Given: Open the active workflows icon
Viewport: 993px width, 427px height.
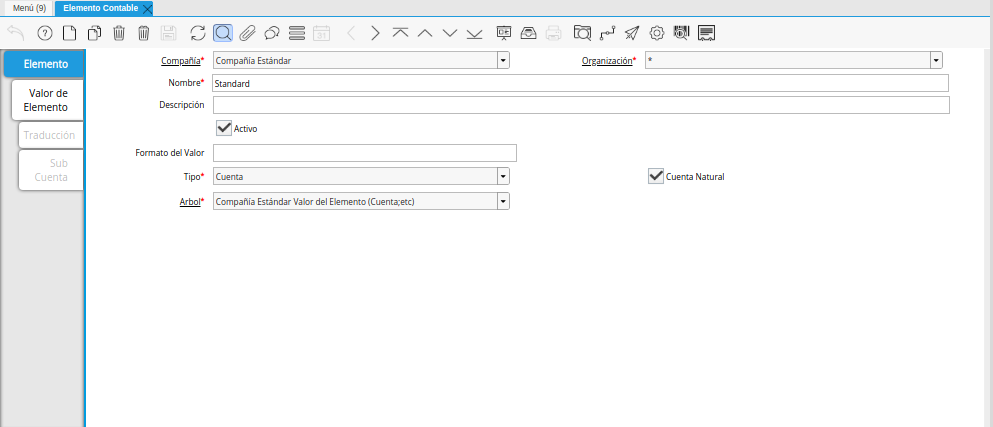Looking at the screenshot, I should tap(607, 33).
